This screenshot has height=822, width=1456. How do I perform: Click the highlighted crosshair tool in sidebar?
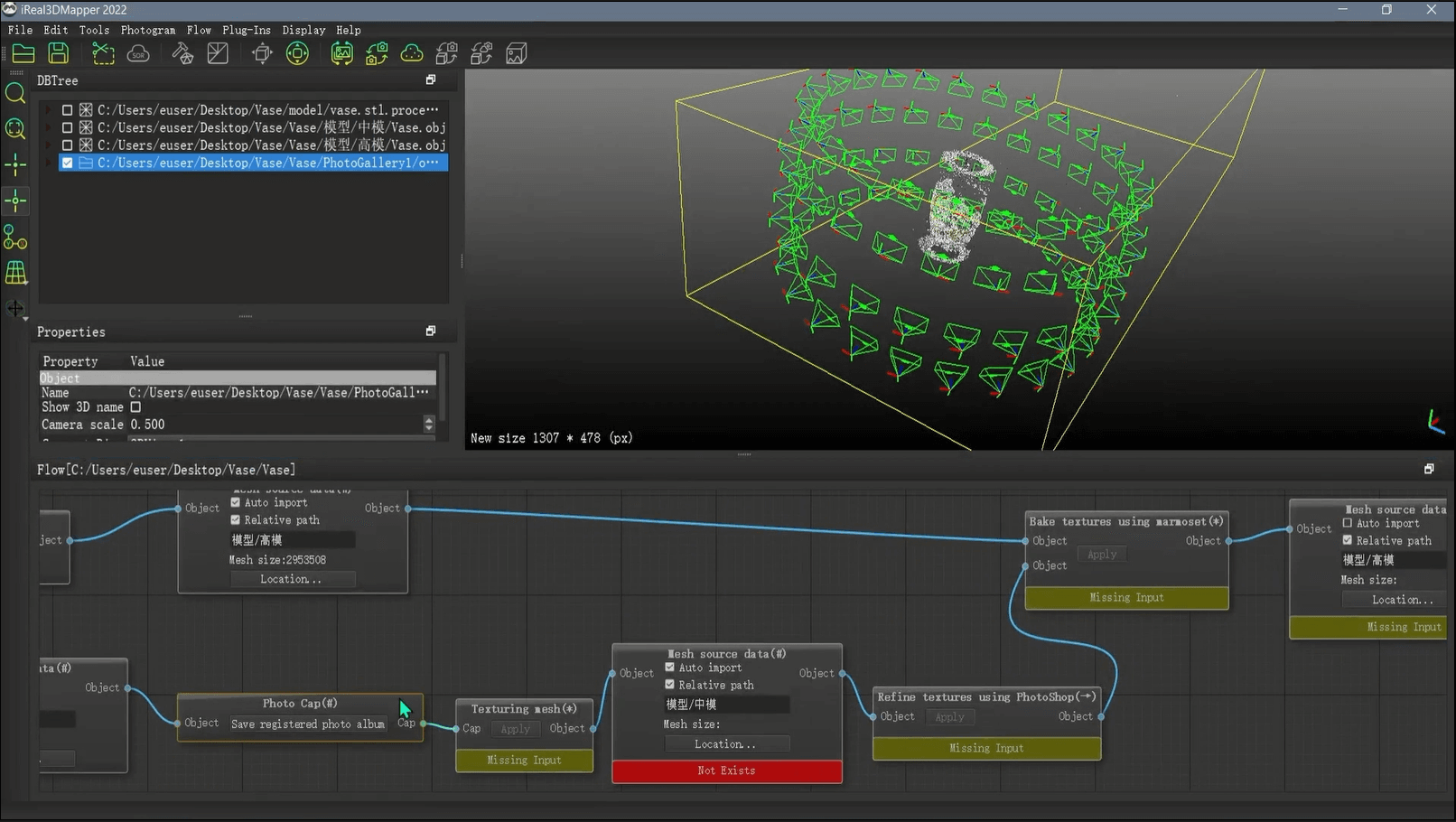[x=15, y=201]
